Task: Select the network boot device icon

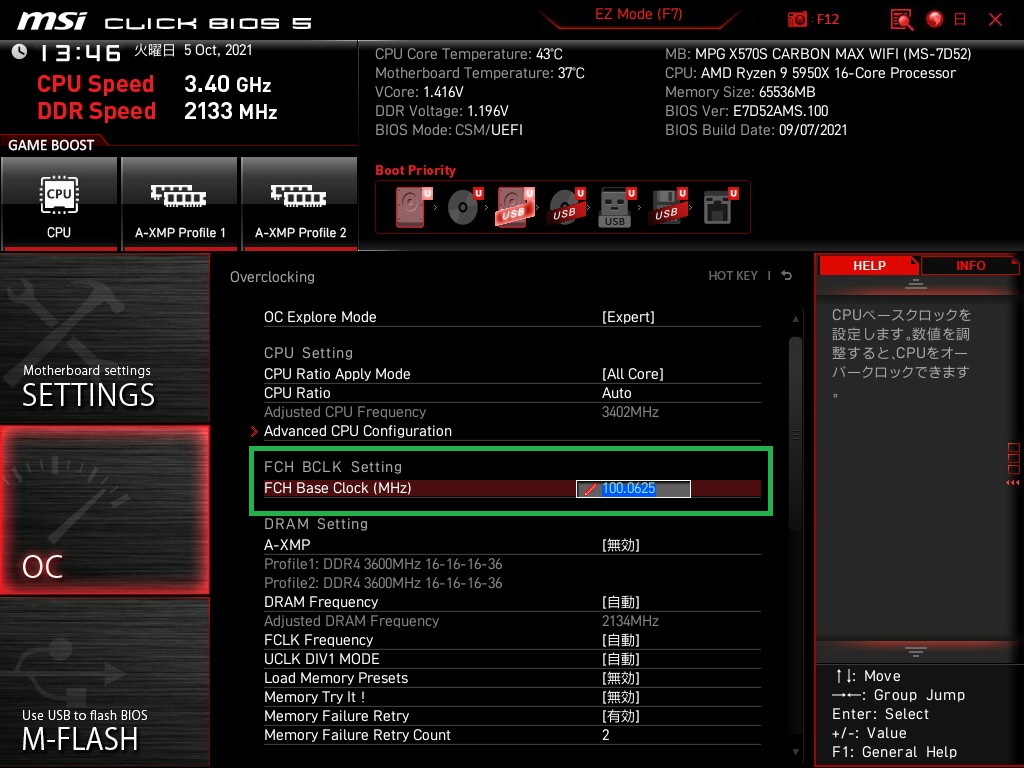Action: click(720, 207)
